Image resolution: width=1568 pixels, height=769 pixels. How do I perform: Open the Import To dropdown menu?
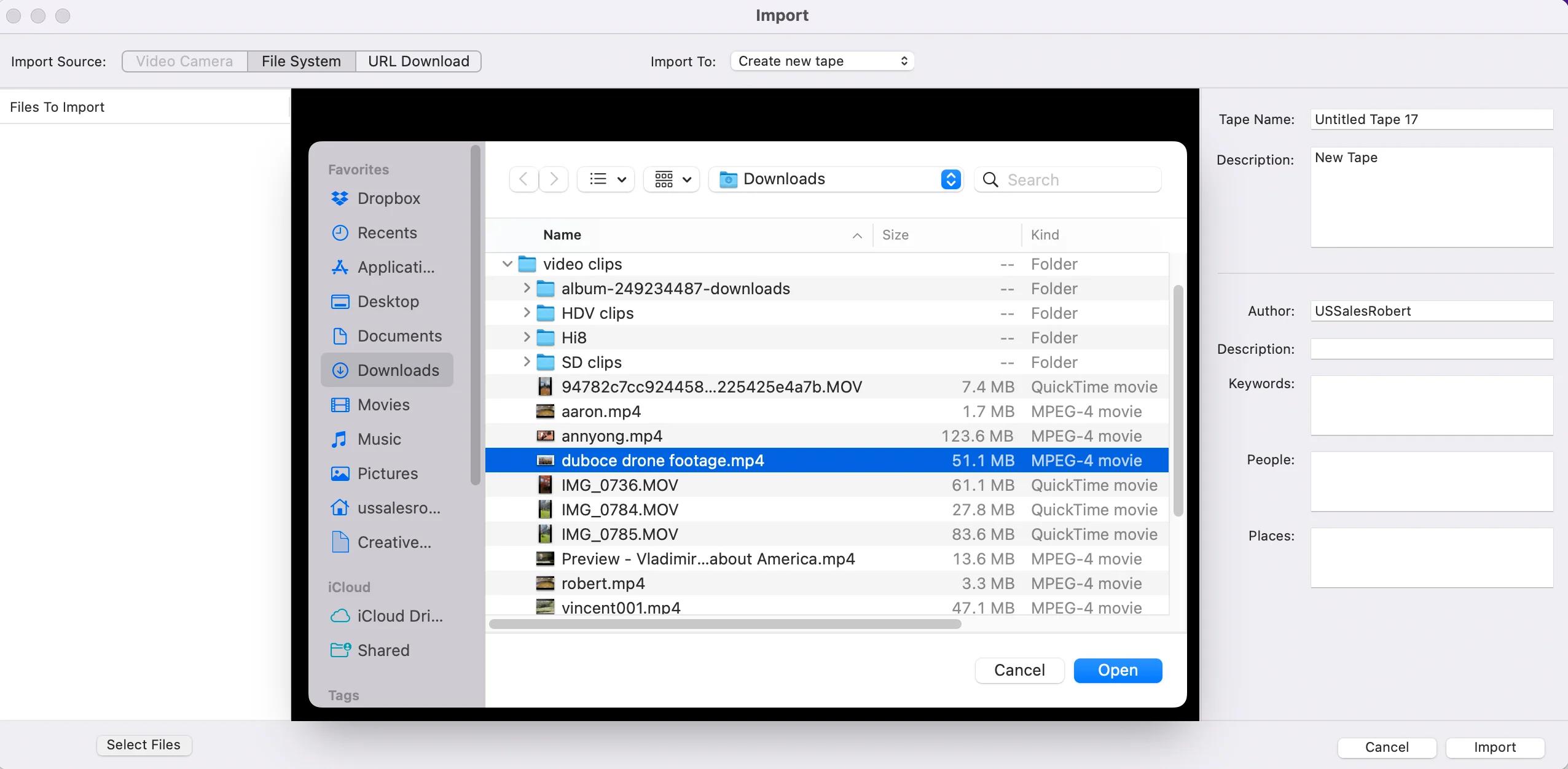tap(820, 61)
